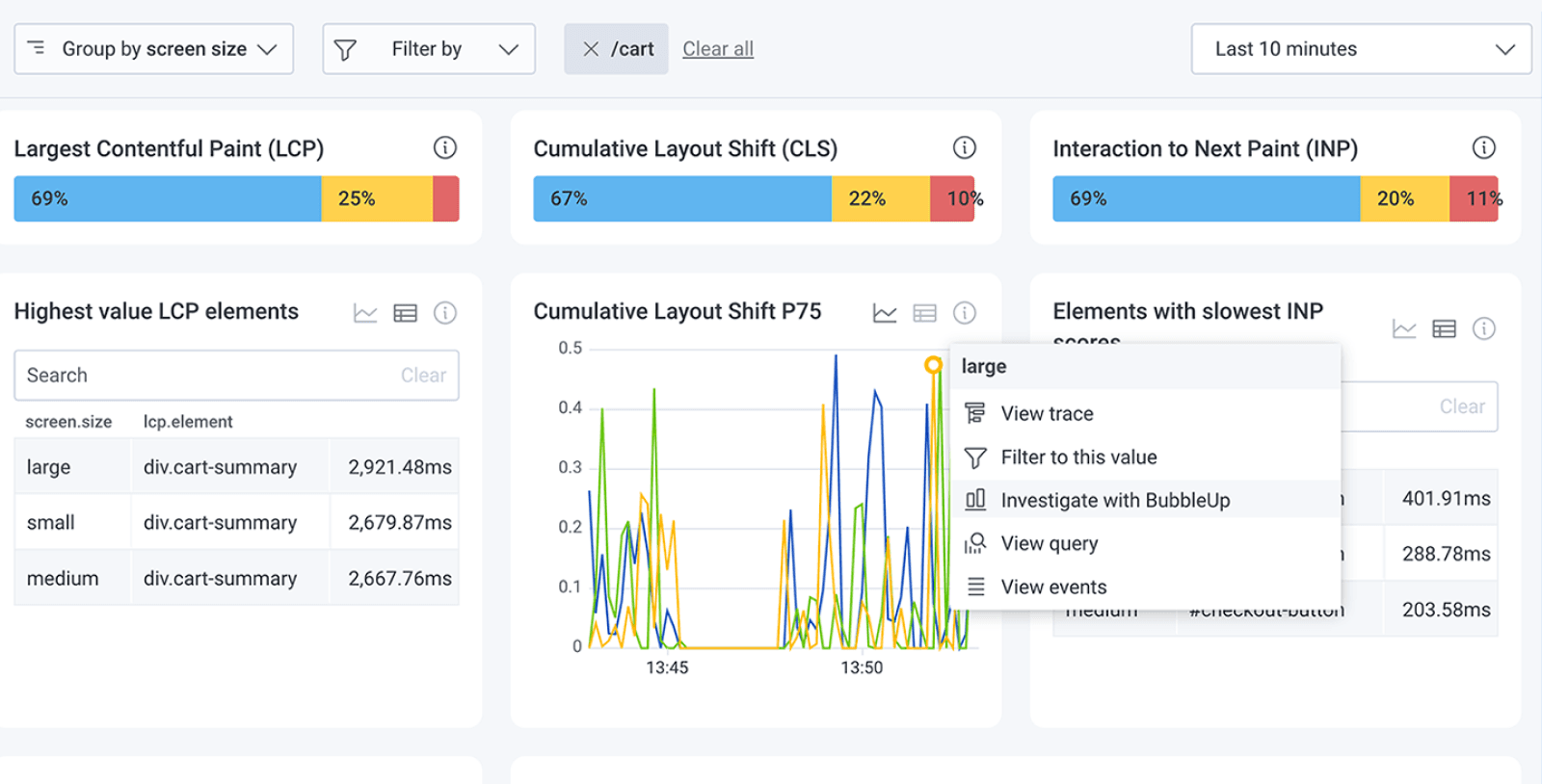
Task: Open info icon for Cumulative Layout Shift (CLS)
Action: (x=964, y=147)
